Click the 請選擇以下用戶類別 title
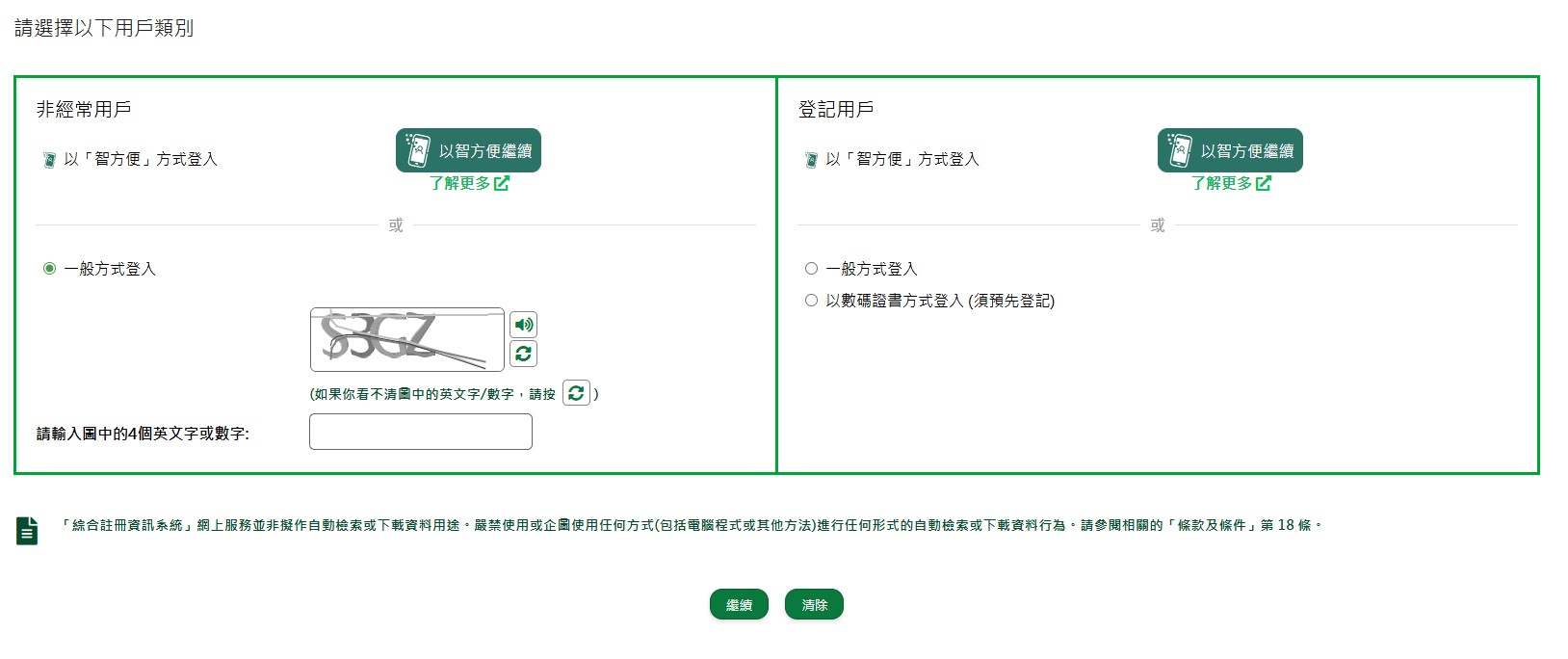 (x=104, y=28)
